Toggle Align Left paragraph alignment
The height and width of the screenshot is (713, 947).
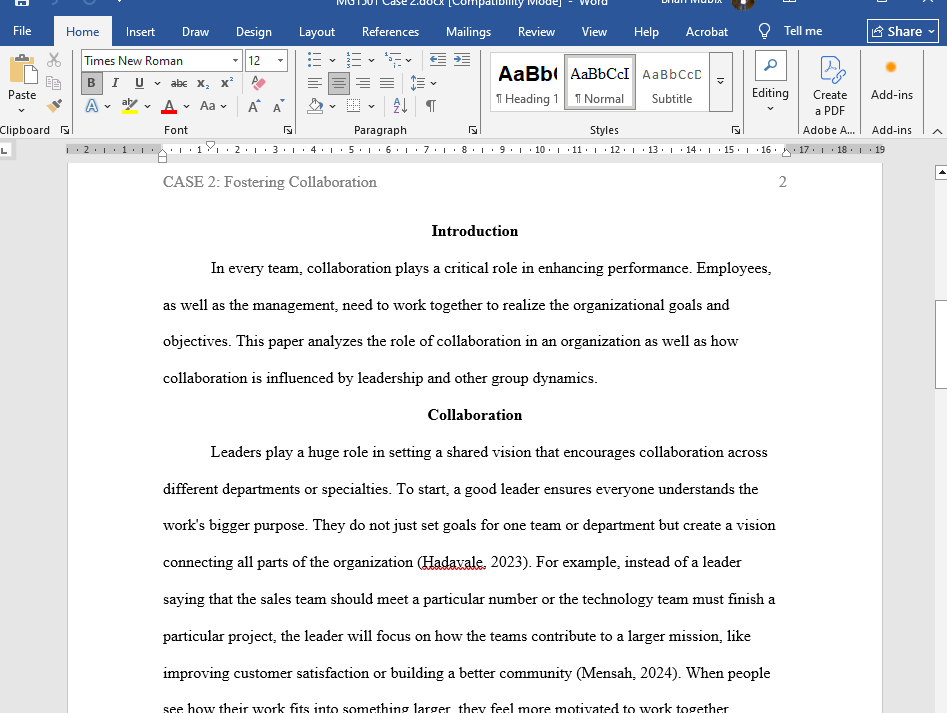click(x=315, y=83)
